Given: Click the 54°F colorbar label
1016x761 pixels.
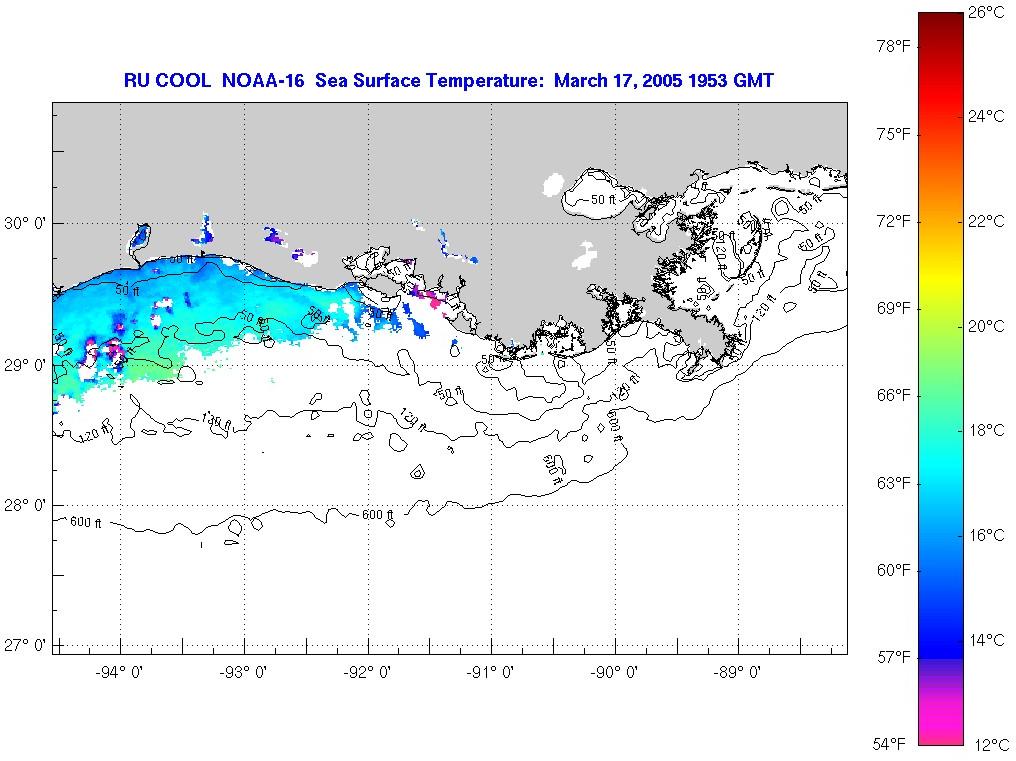Looking at the screenshot, I should coord(889,743).
